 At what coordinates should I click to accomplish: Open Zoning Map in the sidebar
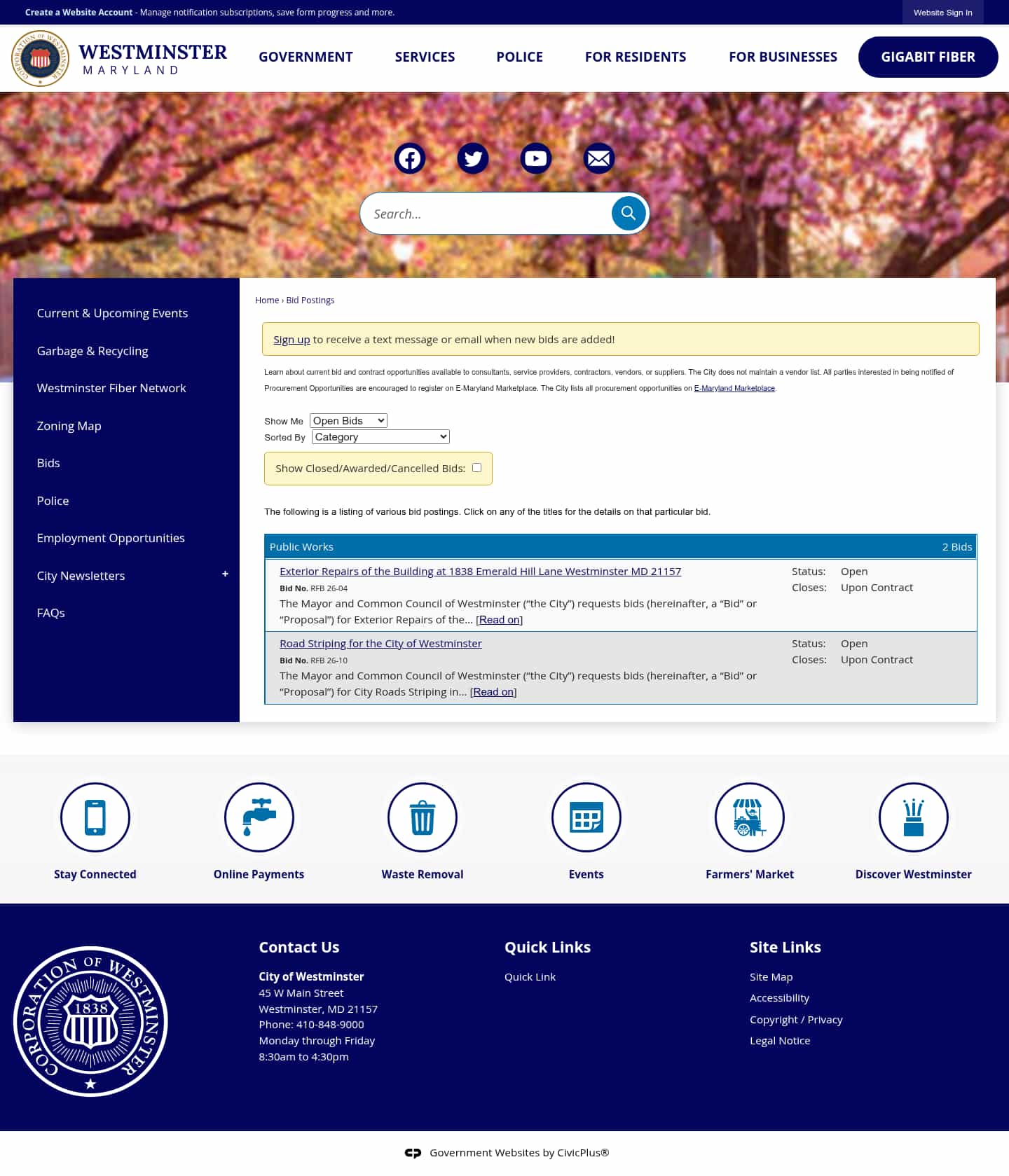(69, 426)
